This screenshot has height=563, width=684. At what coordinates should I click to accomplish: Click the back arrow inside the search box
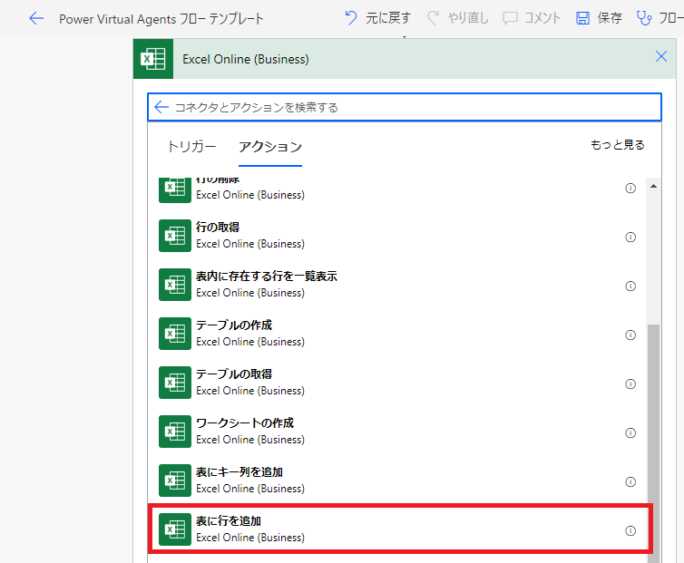[x=162, y=107]
